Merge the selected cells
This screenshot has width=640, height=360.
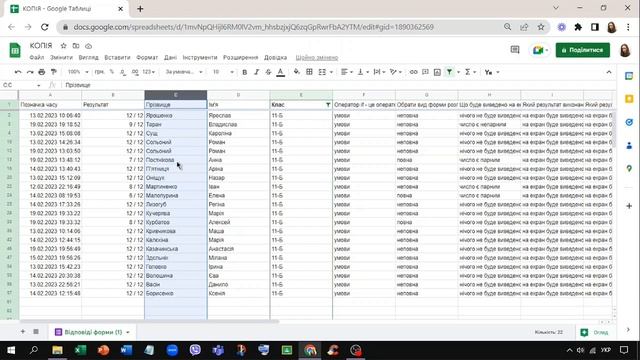pos(322,72)
